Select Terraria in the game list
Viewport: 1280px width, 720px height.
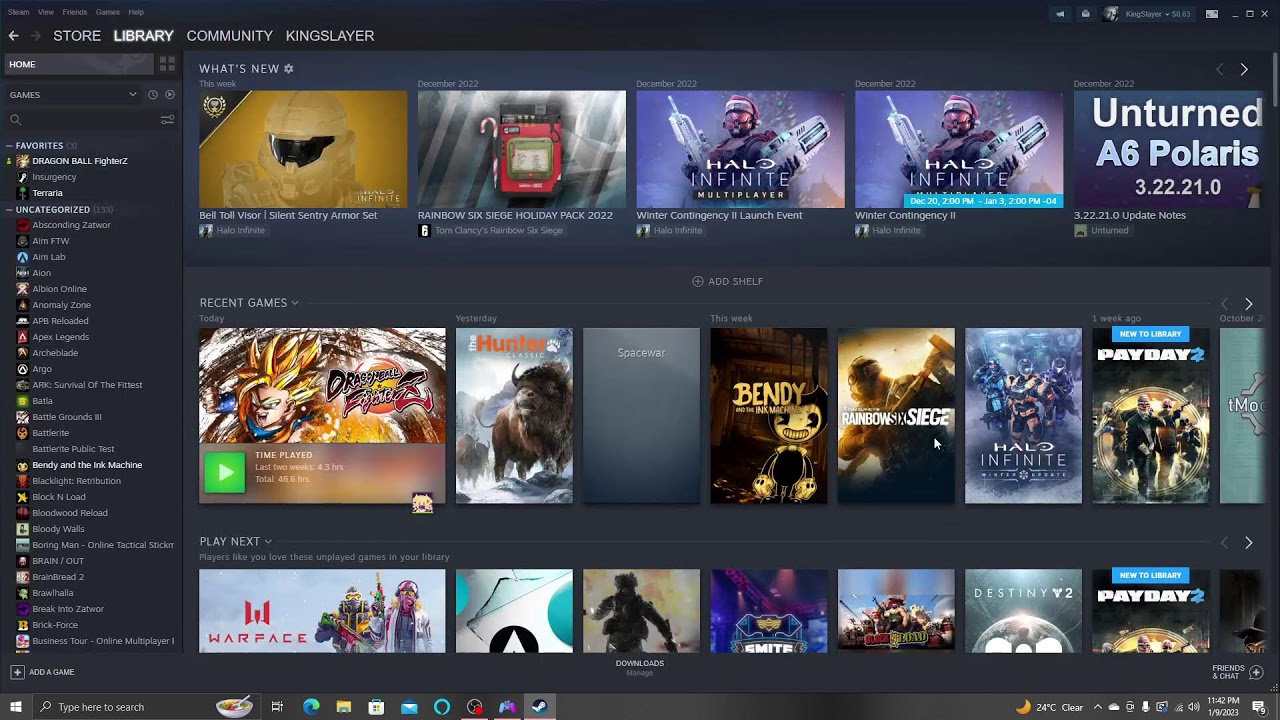(x=47, y=193)
